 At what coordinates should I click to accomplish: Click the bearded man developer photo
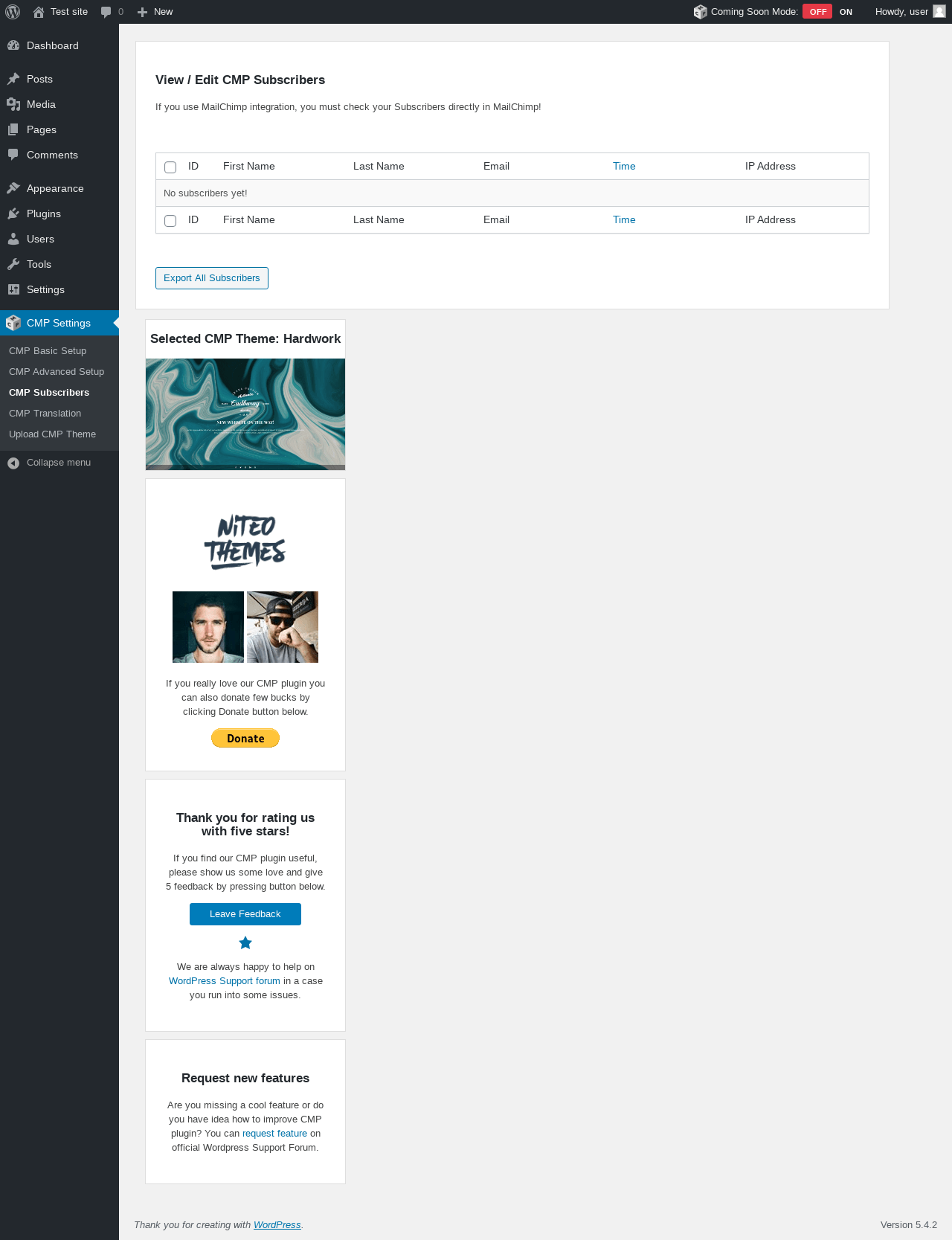208,627
